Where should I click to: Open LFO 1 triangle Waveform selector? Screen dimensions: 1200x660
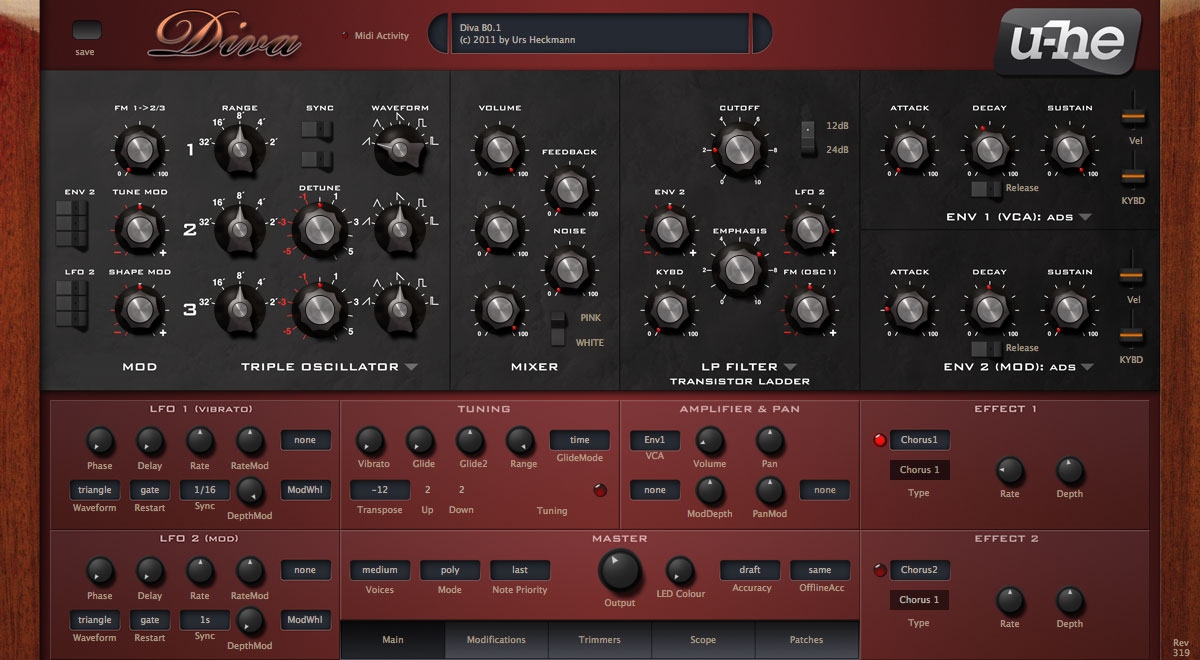click(95, 490)
